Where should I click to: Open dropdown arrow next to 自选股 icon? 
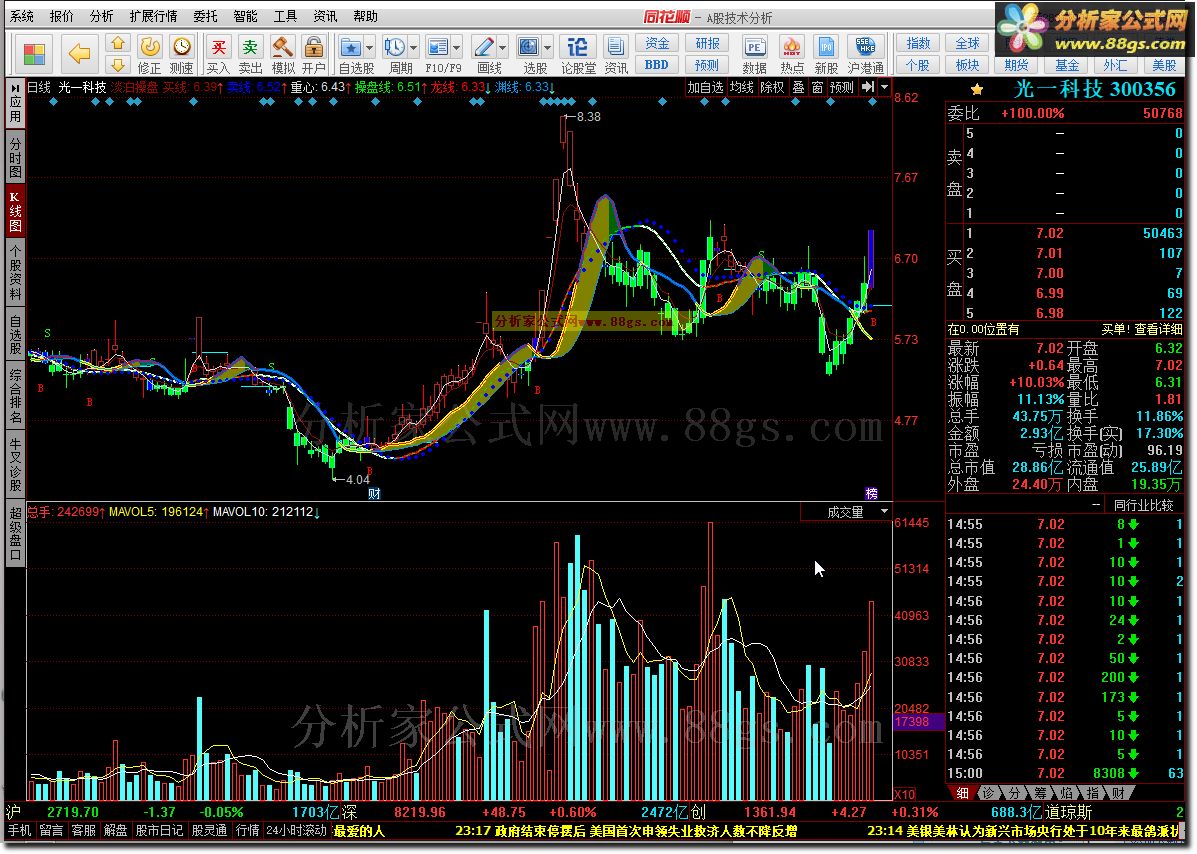pos(369,48)
